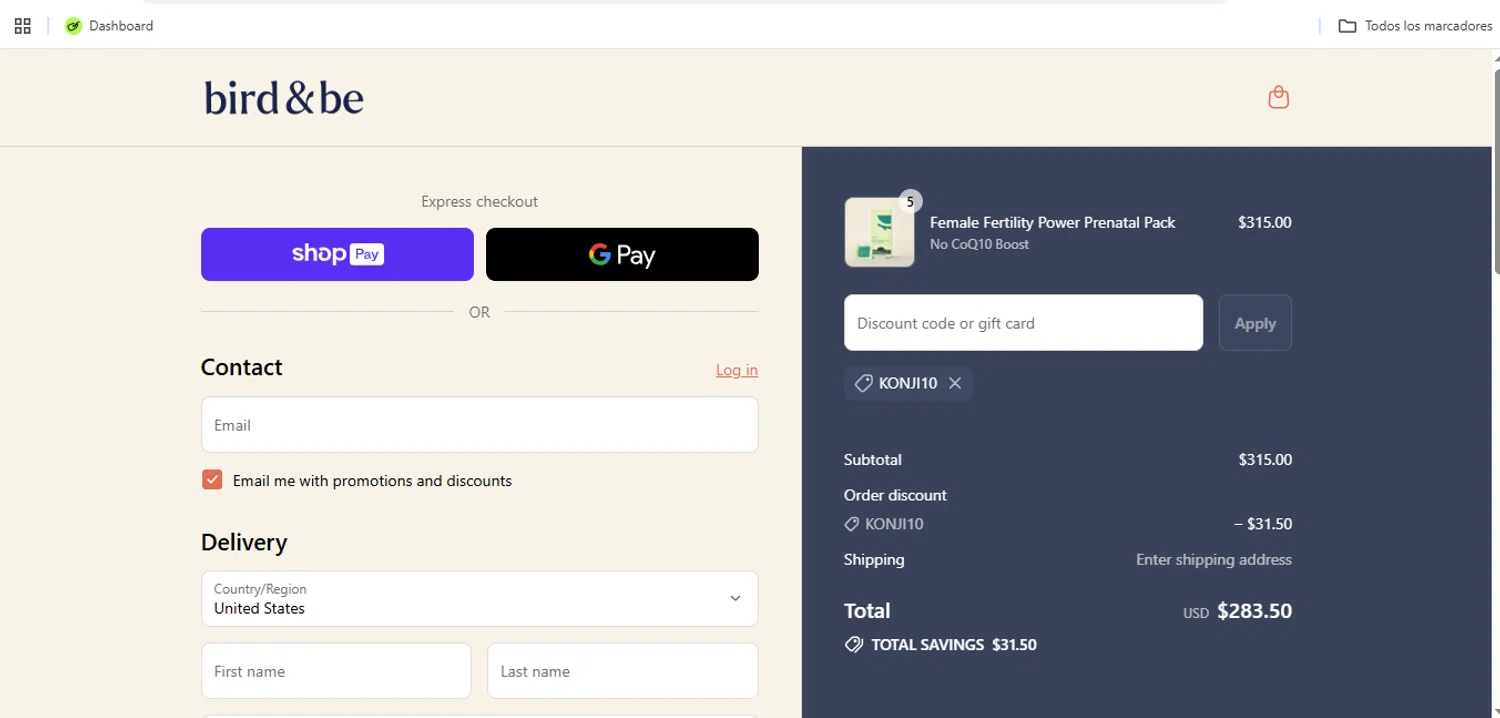
Task: Open Todos los marcadores folder
Action: pyautogui.click(x=1415, y=26)
